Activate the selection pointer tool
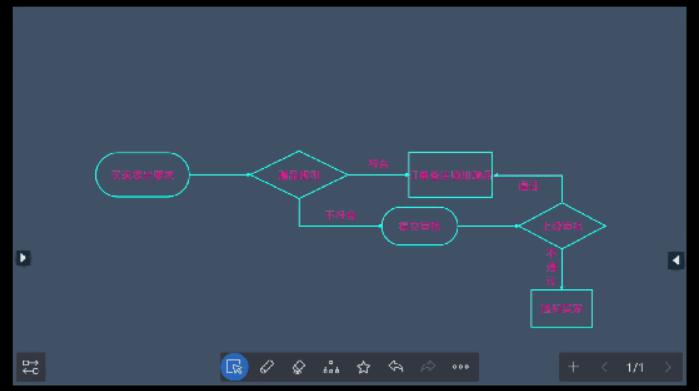 pos(234,367)
